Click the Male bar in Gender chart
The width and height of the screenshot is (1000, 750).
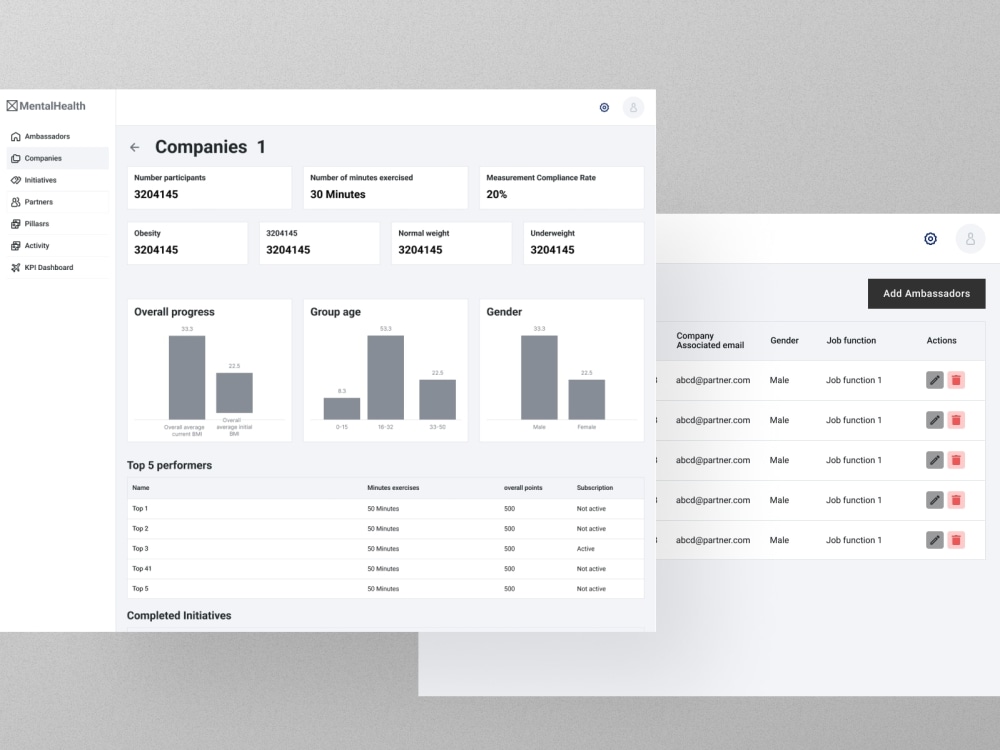(x=539, y=378)
